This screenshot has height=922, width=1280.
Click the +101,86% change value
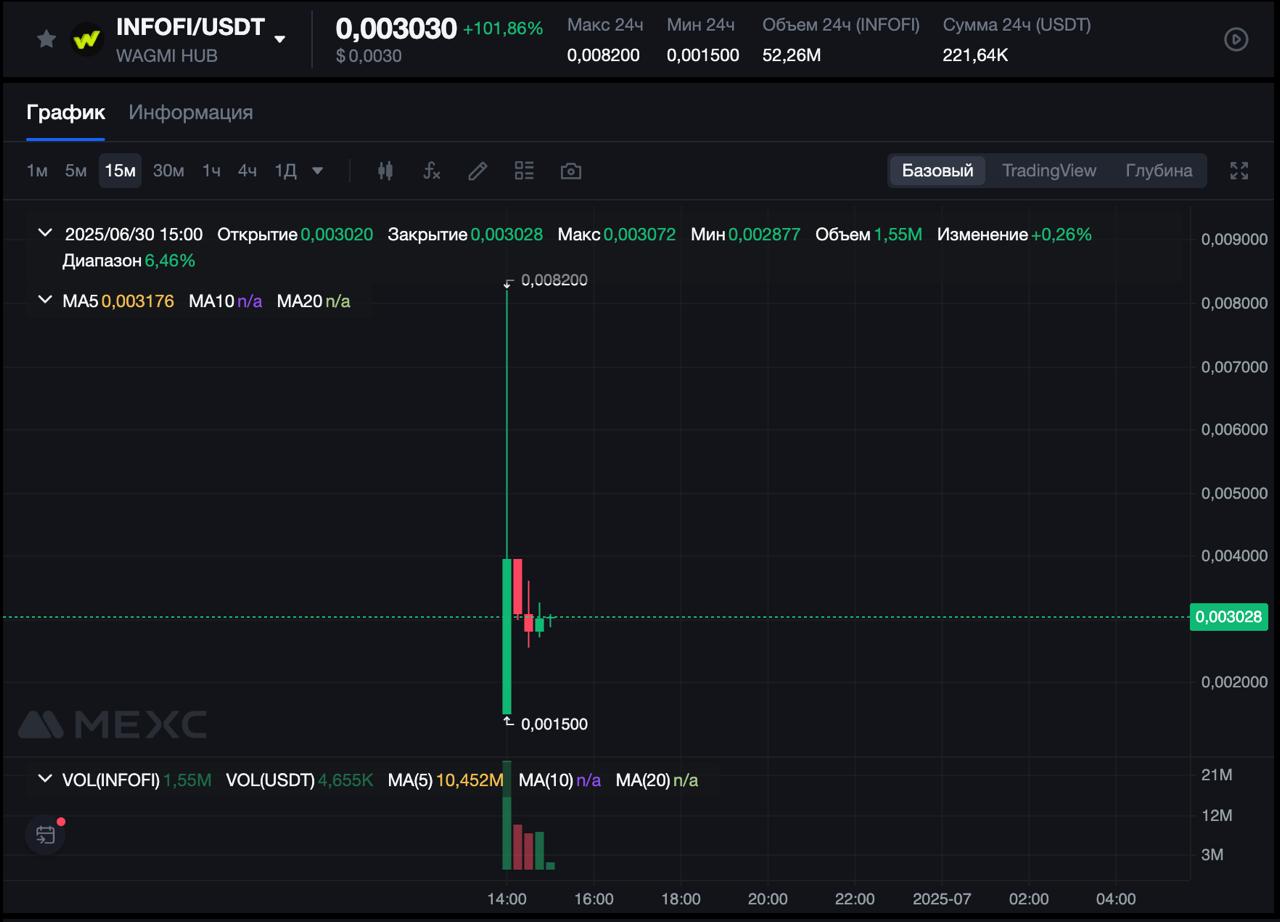click(503, 29)
